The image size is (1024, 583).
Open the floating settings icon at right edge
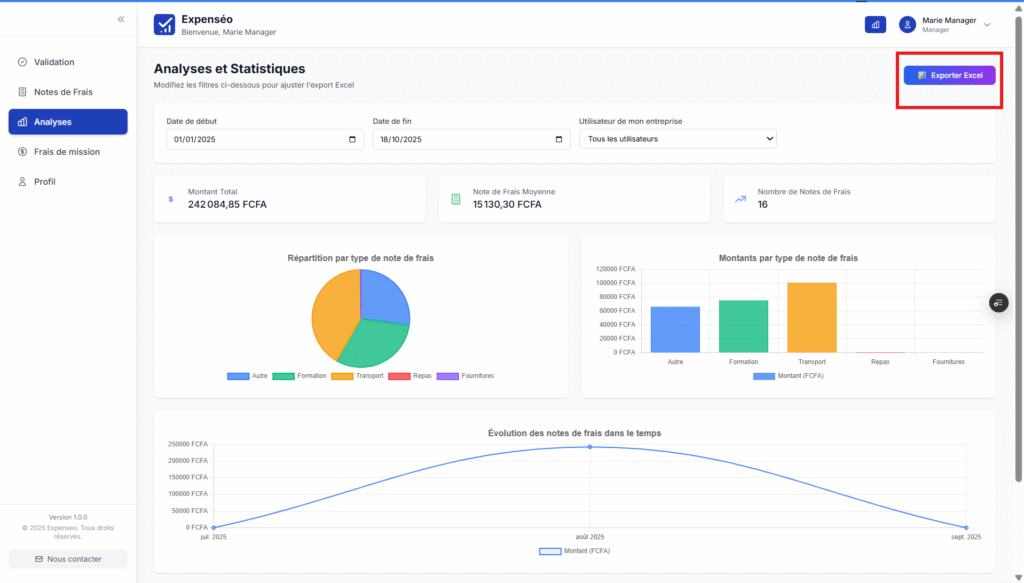click(998, 303)
